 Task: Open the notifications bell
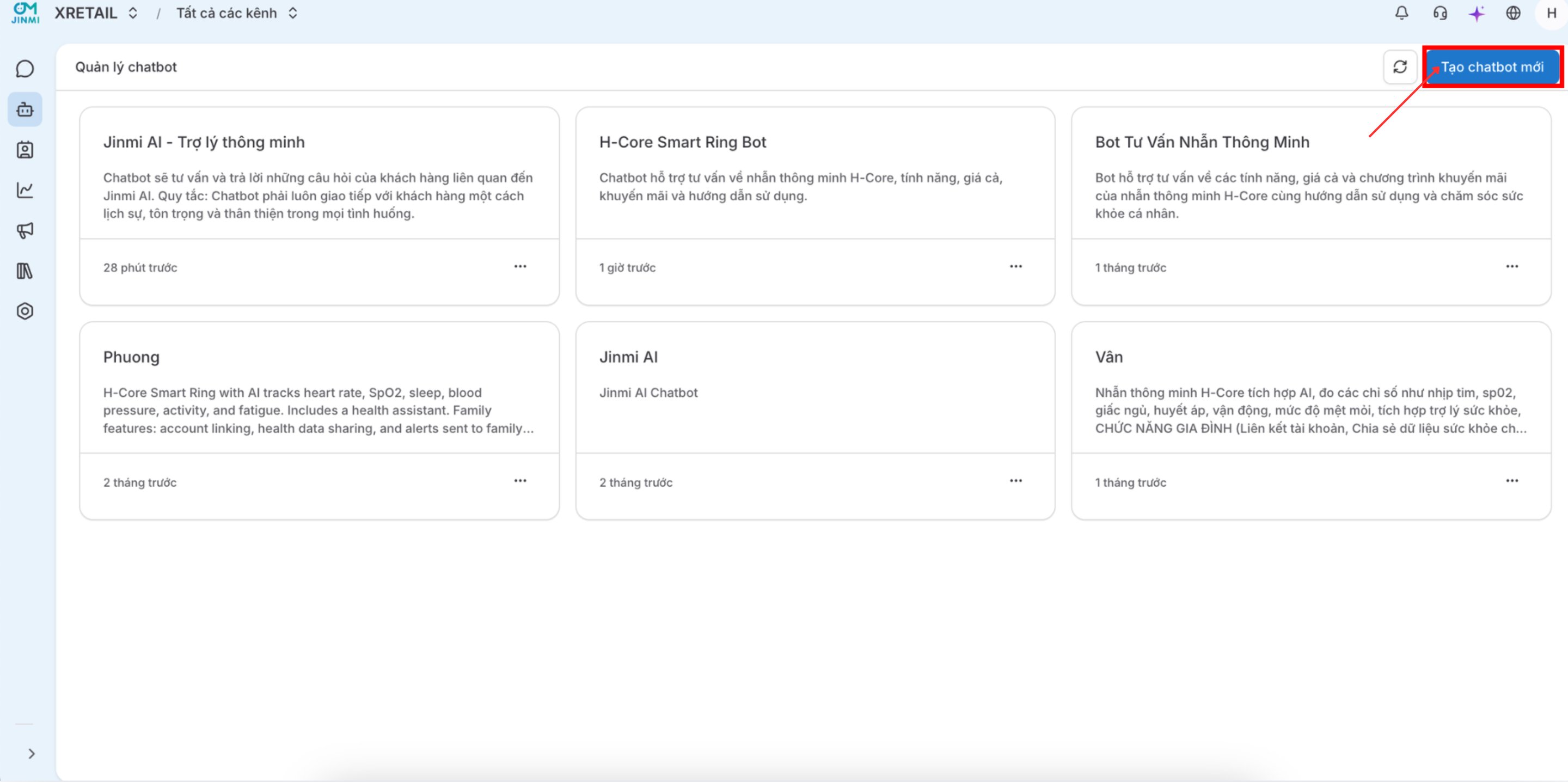[x=1401, y=13]
